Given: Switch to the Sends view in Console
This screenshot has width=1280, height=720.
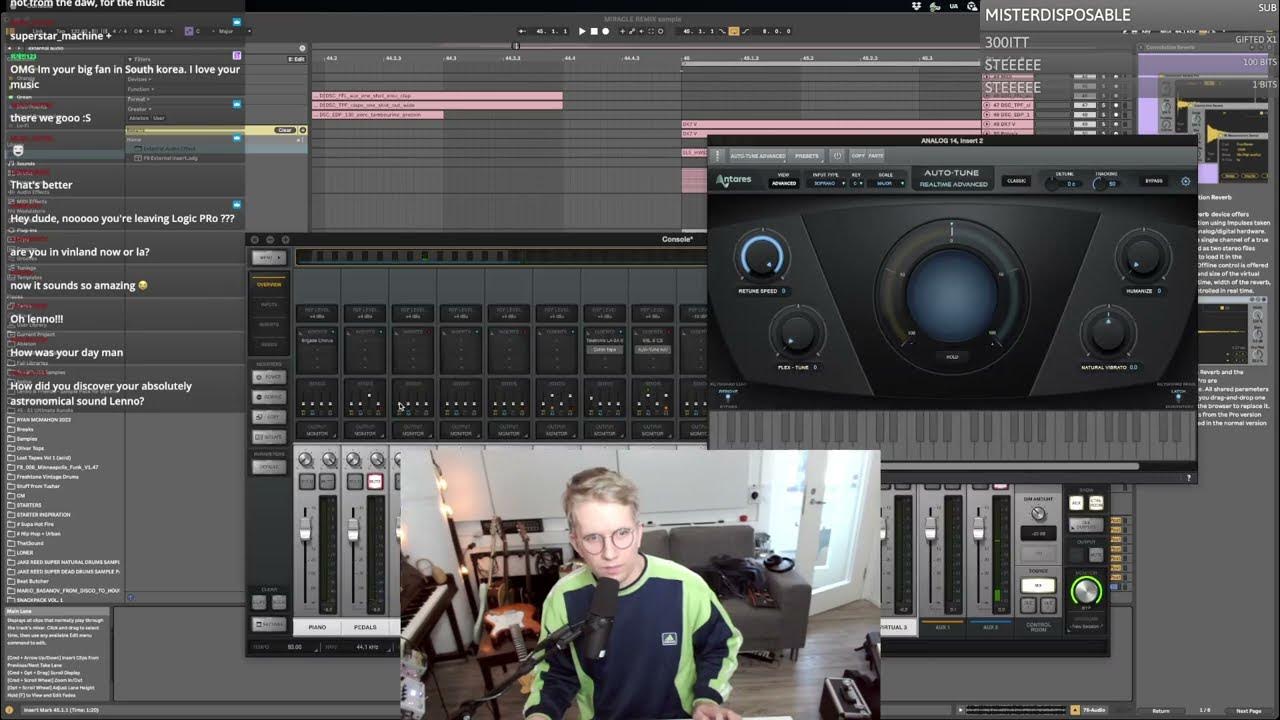Looking at the screenshot, I should (x=269, y=344).
